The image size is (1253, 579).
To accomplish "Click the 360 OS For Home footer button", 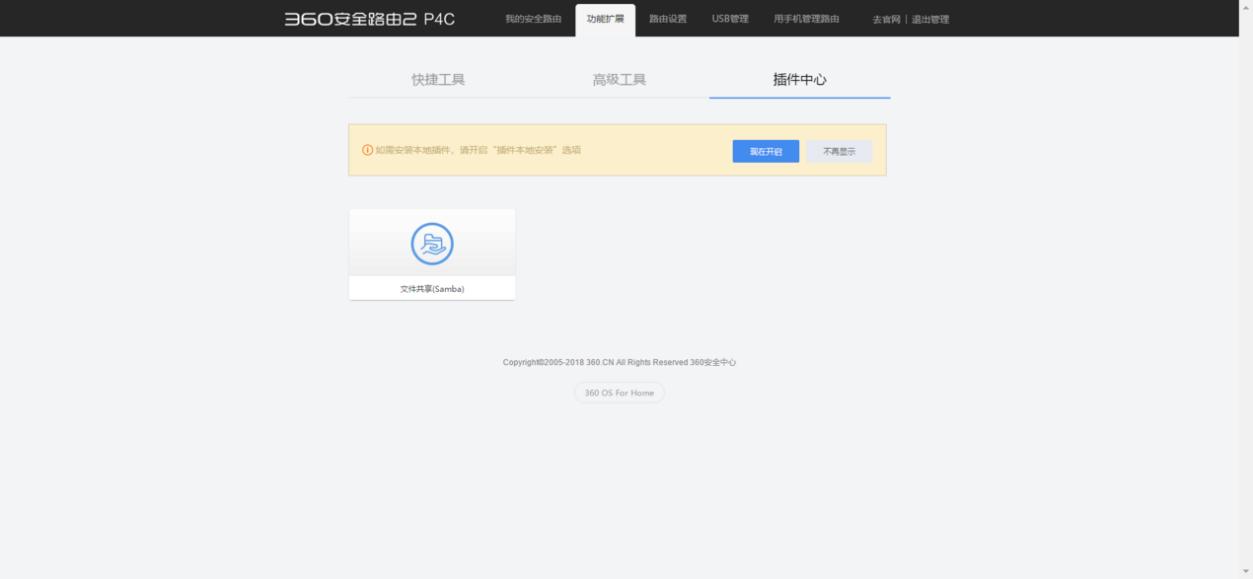I will tap(621, 393).
